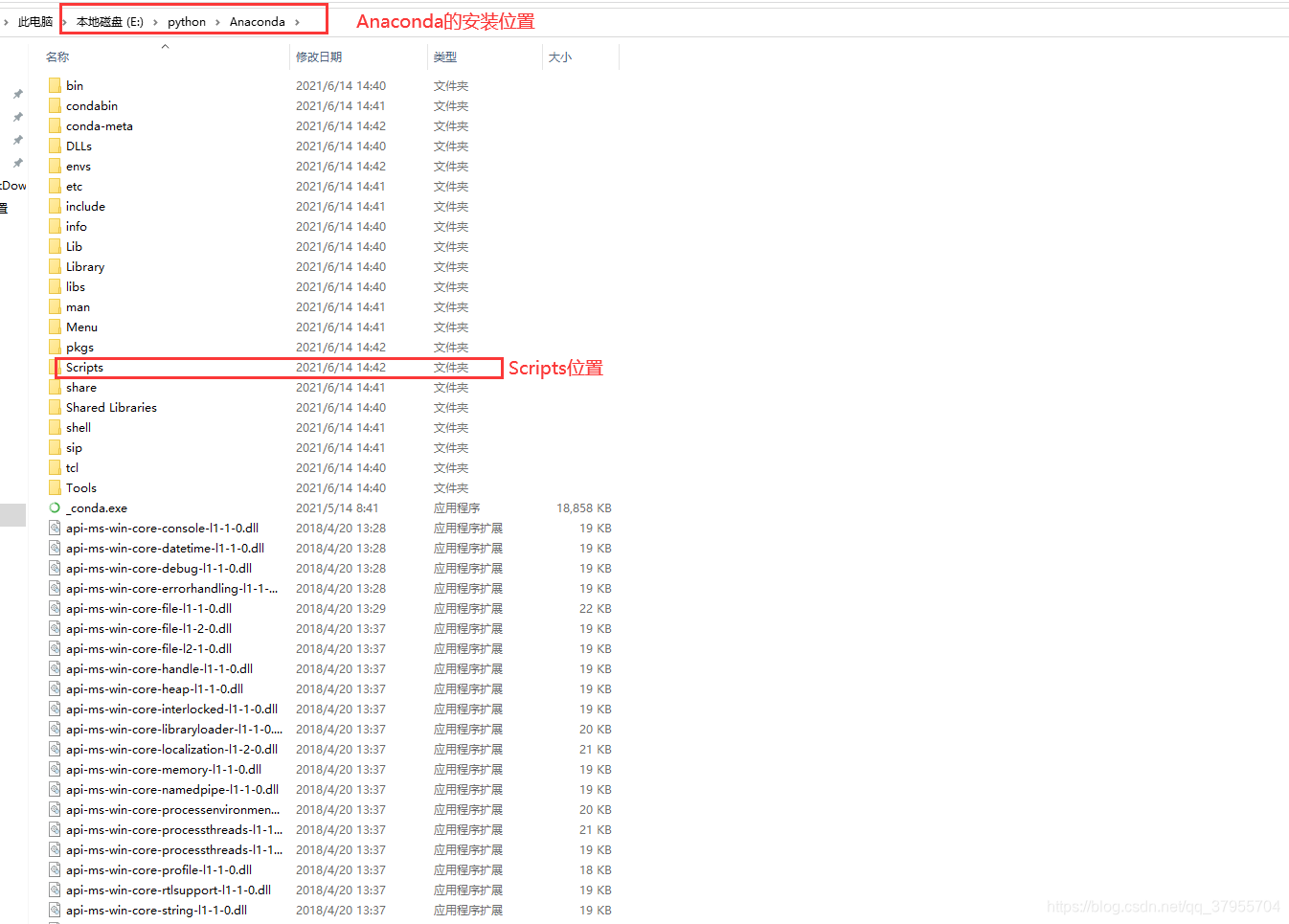Click the envs folder icon

point(55,166)
